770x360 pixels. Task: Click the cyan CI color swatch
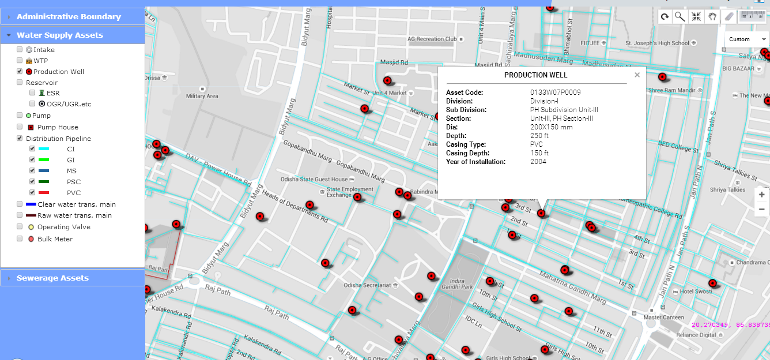coord(43,149)
